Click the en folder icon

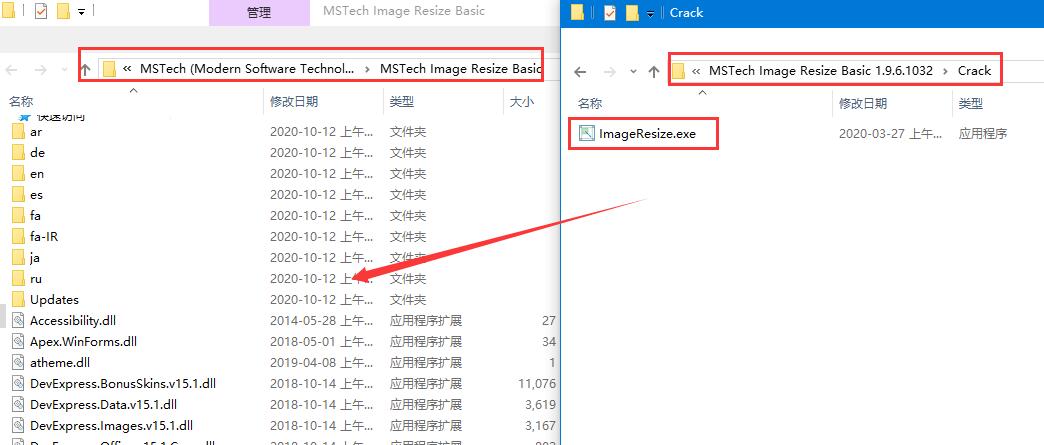(19, 174)
